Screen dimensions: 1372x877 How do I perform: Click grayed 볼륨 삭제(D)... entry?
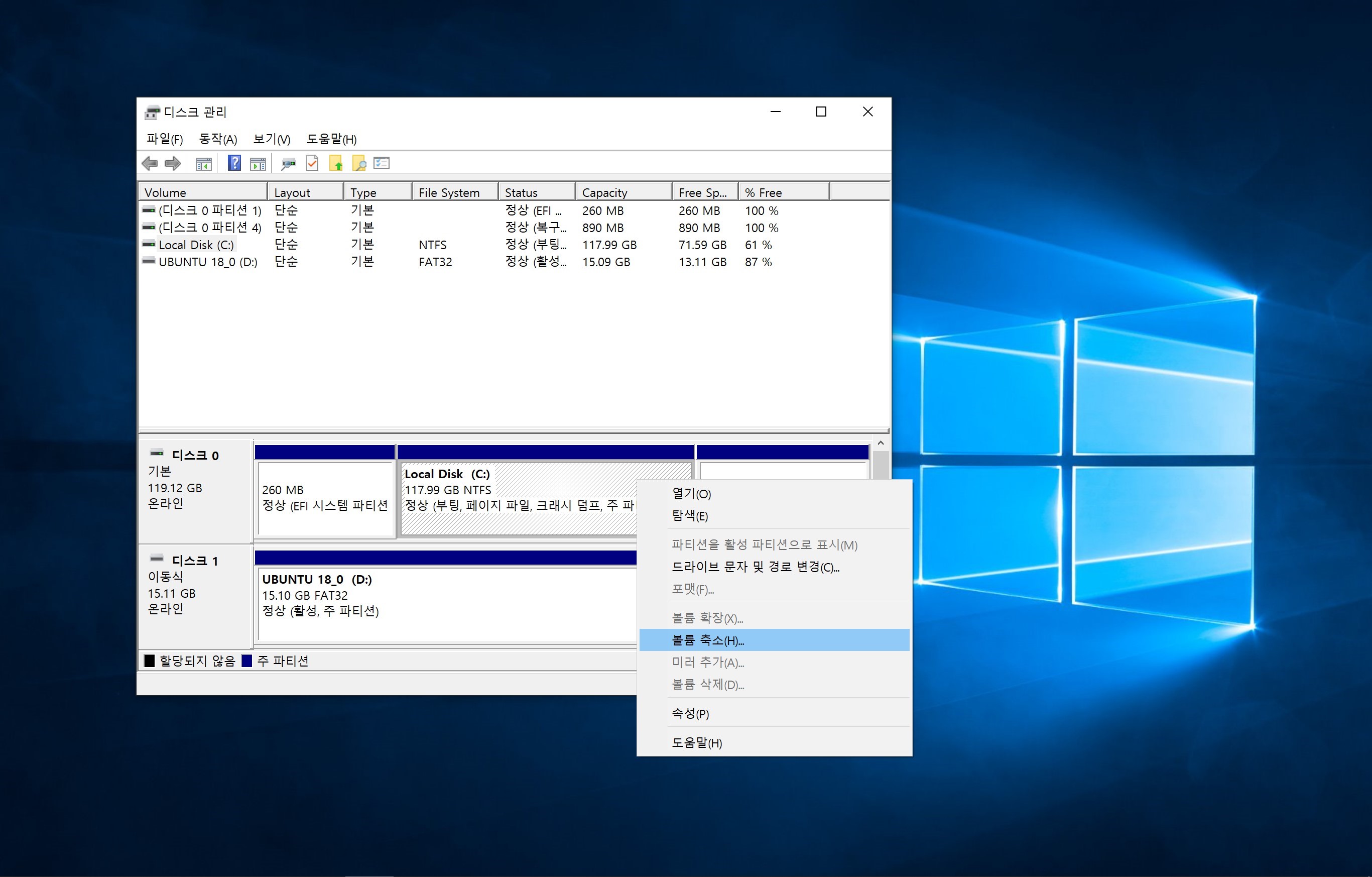774,685
